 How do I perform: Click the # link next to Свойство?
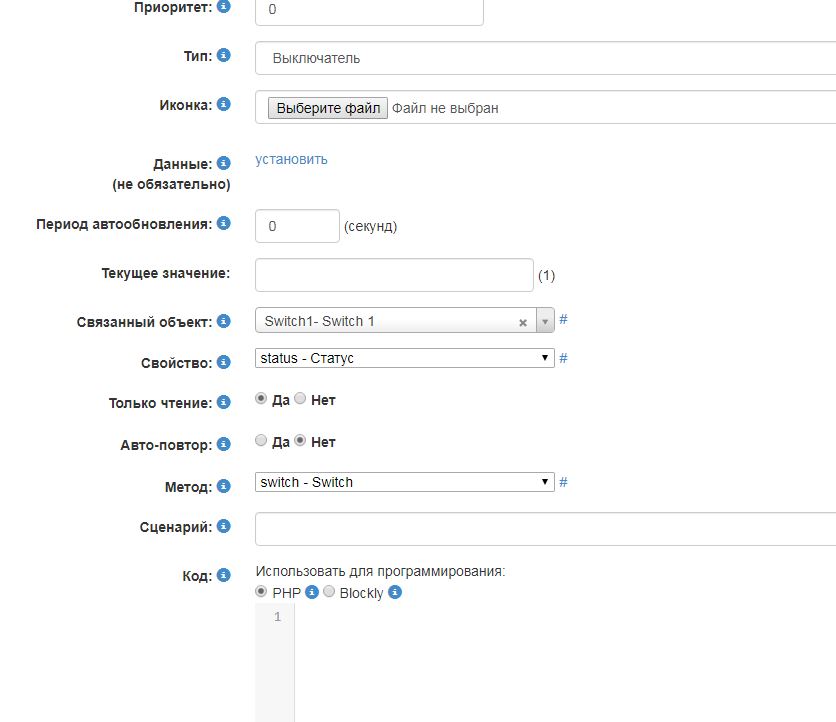click(563, 358)
